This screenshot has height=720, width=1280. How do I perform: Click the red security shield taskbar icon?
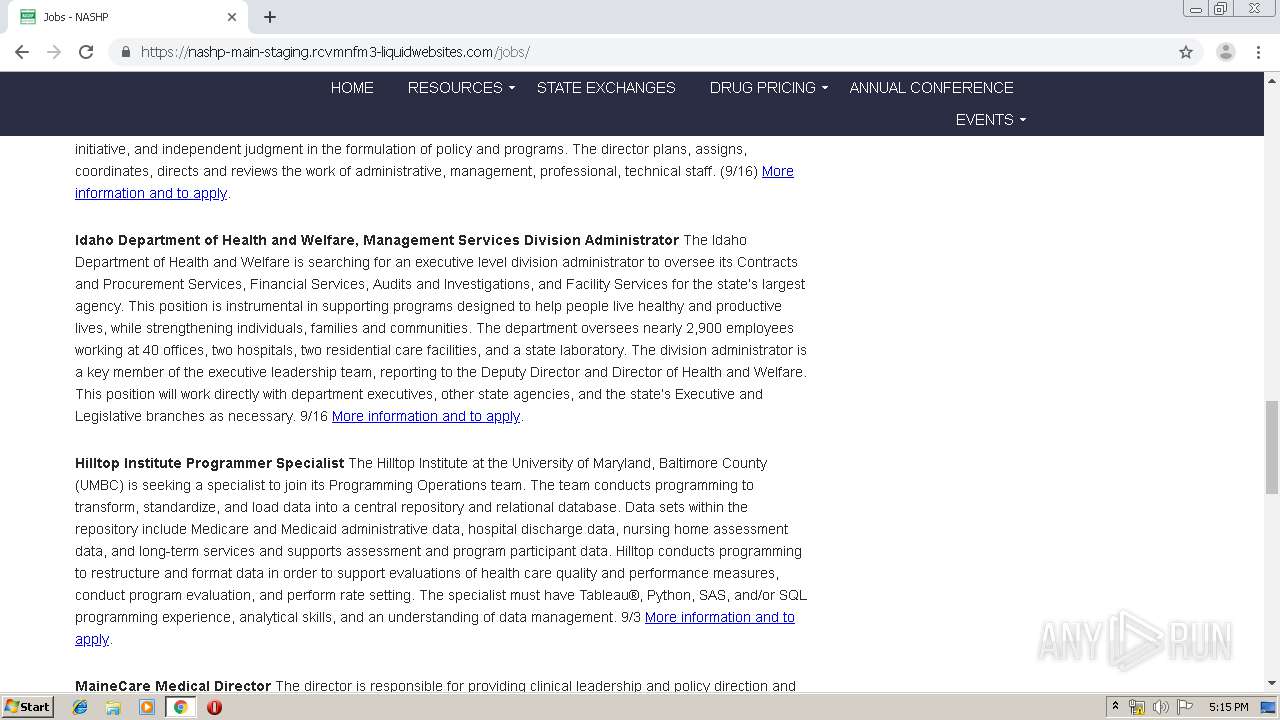coord(214,707)
